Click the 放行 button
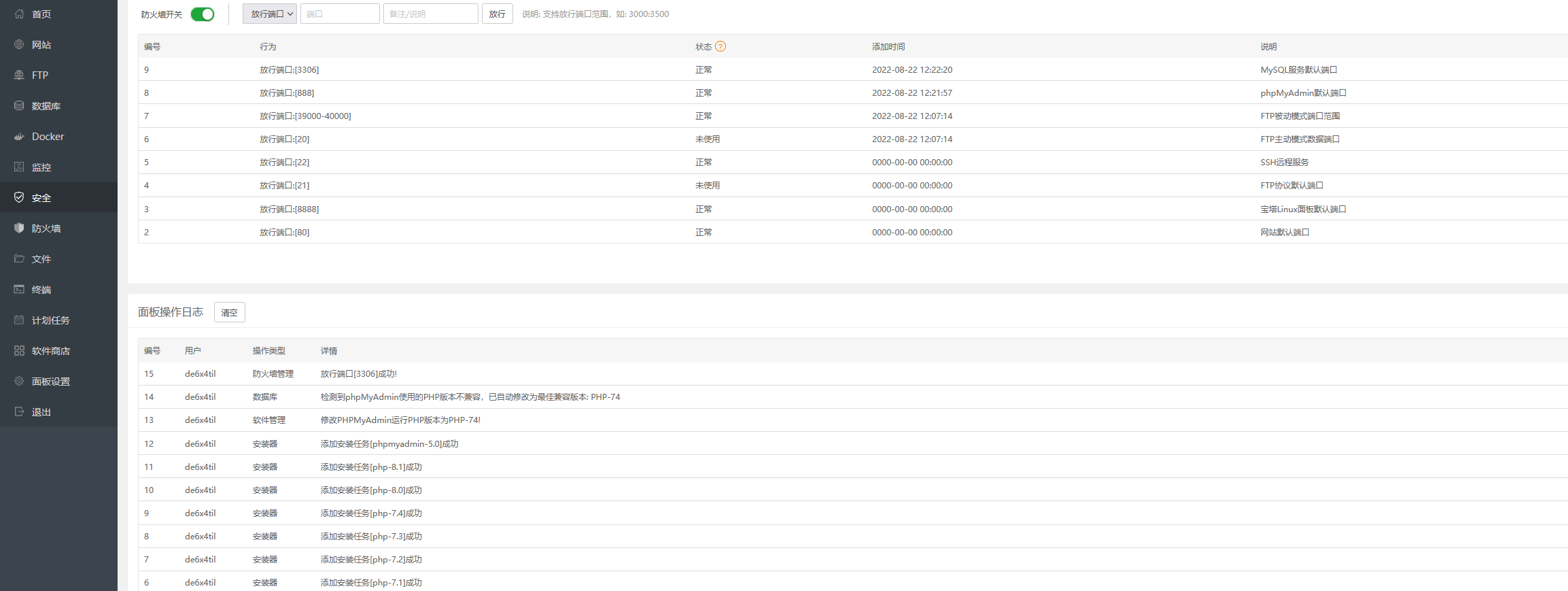 pyautogui.click(x=498, y=14)
